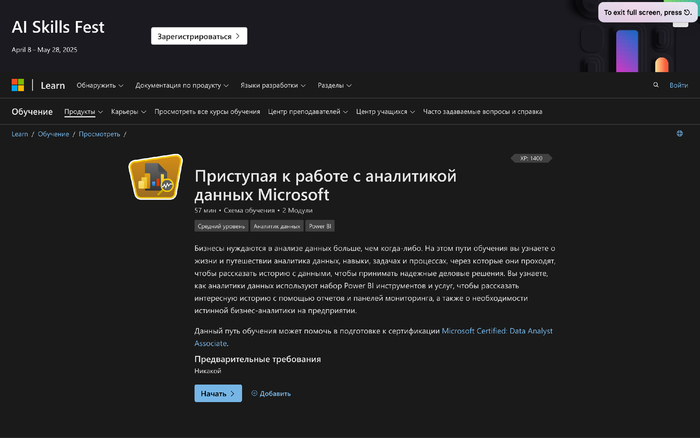Viewport: 700px width, 438px height.
Task: Click the AI Skills Fest banner title
Action: 58,27
